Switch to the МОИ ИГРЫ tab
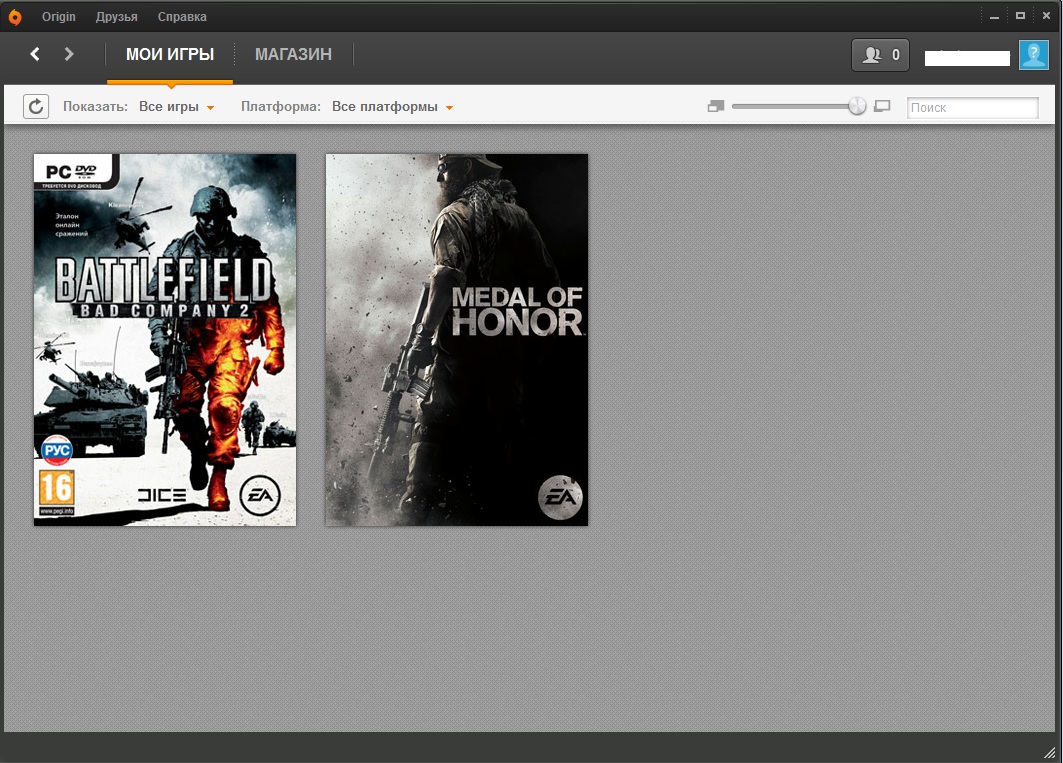The image size is (1063, 763). [169, 54]
